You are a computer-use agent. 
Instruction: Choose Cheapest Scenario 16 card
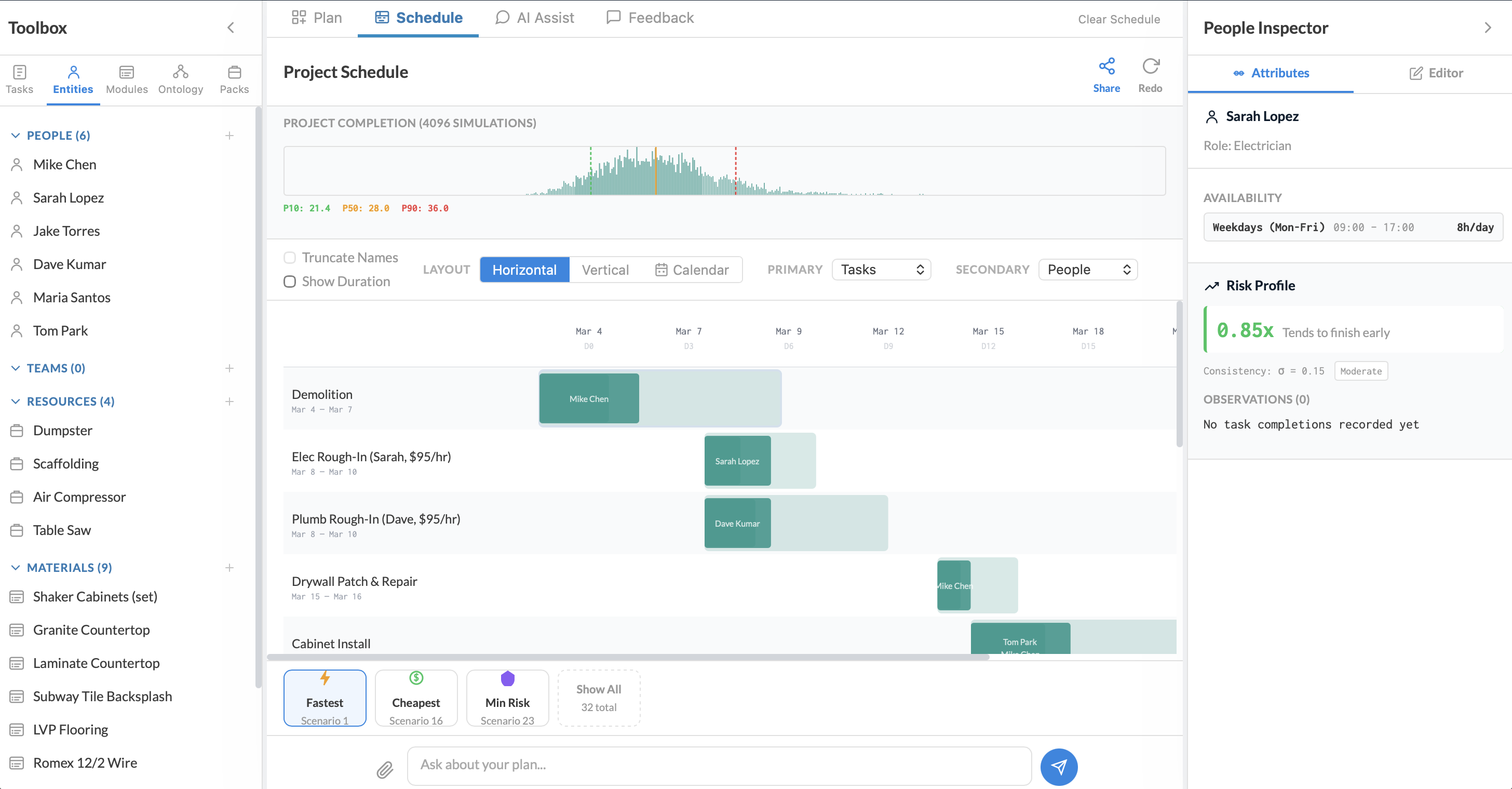coord(416,698)
